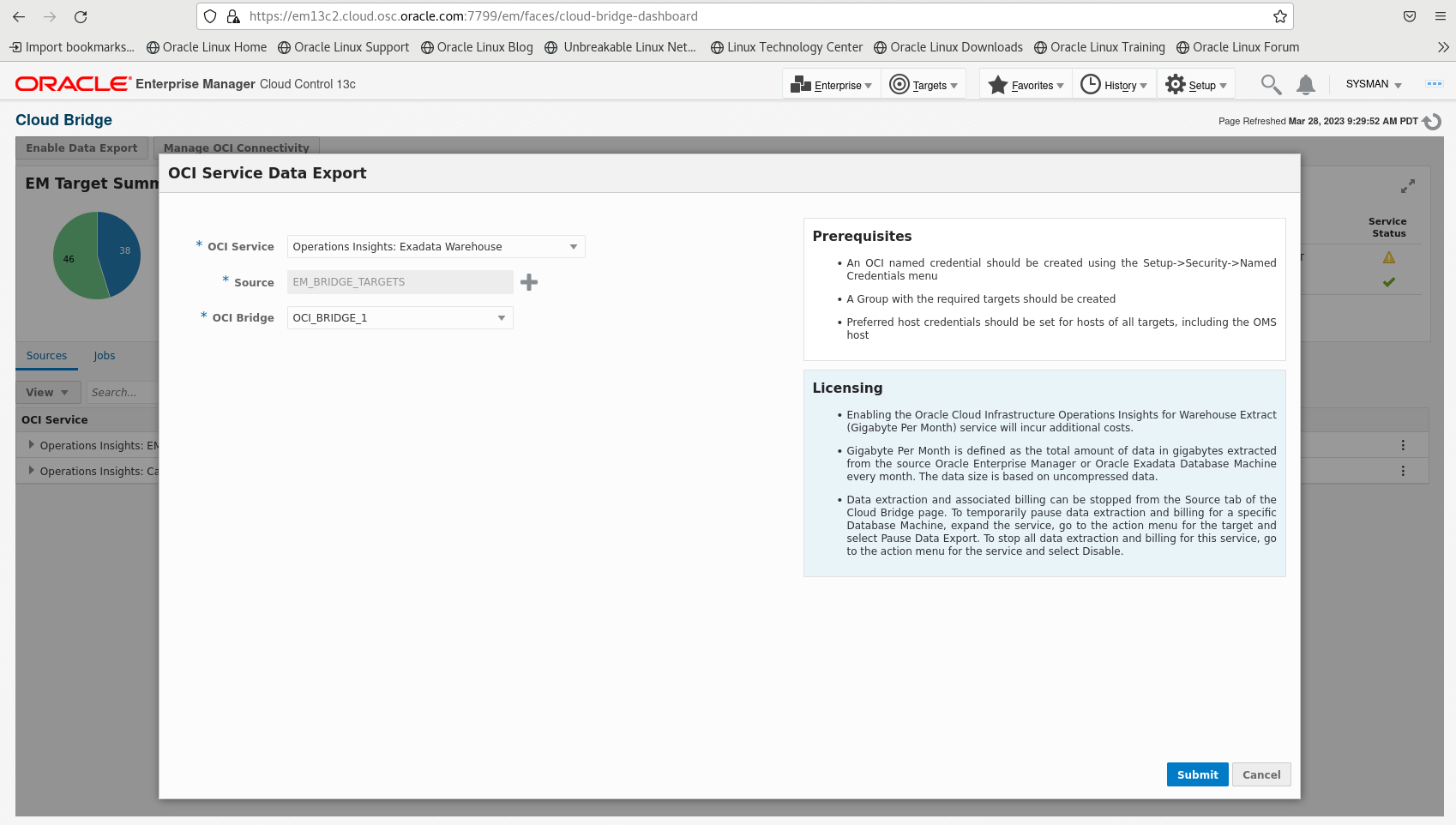Bookmark this page with the star icon
This screenshot has height=825, width=1456.
pyautogui.click(x=1280, y=16)
